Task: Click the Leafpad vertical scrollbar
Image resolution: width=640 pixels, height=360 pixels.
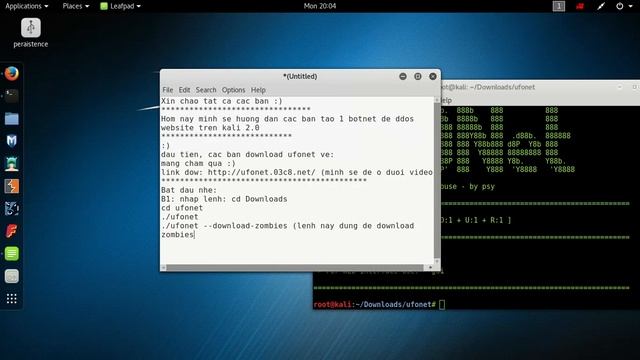Action: [437, 181]
